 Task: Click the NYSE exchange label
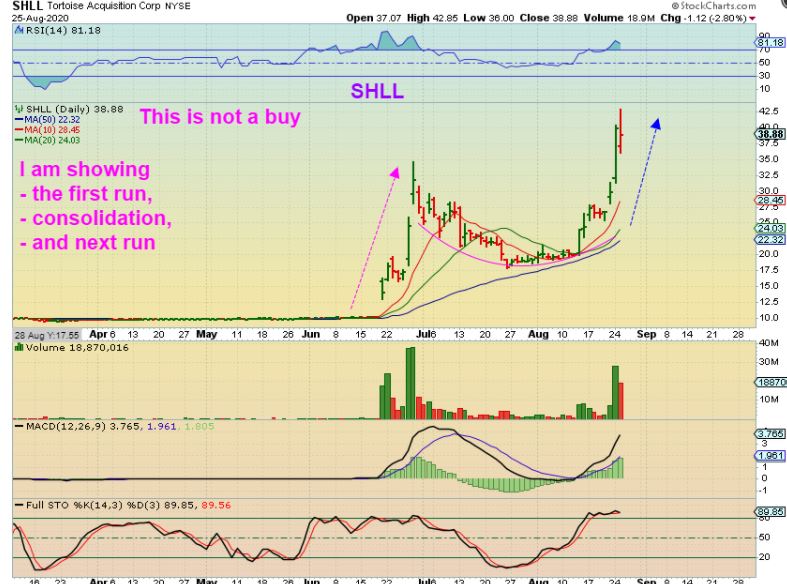178,7
